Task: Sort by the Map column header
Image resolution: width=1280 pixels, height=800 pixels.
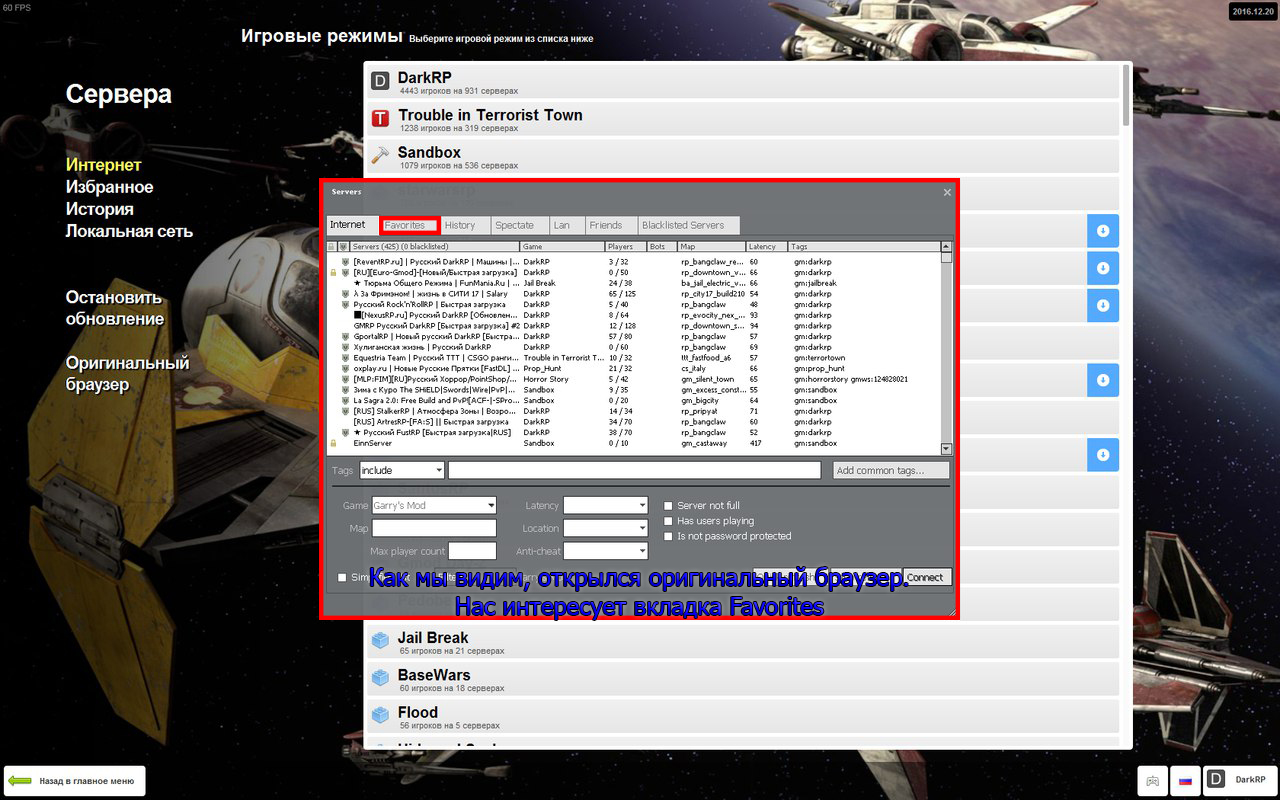Action: click(x=712, y=246)
